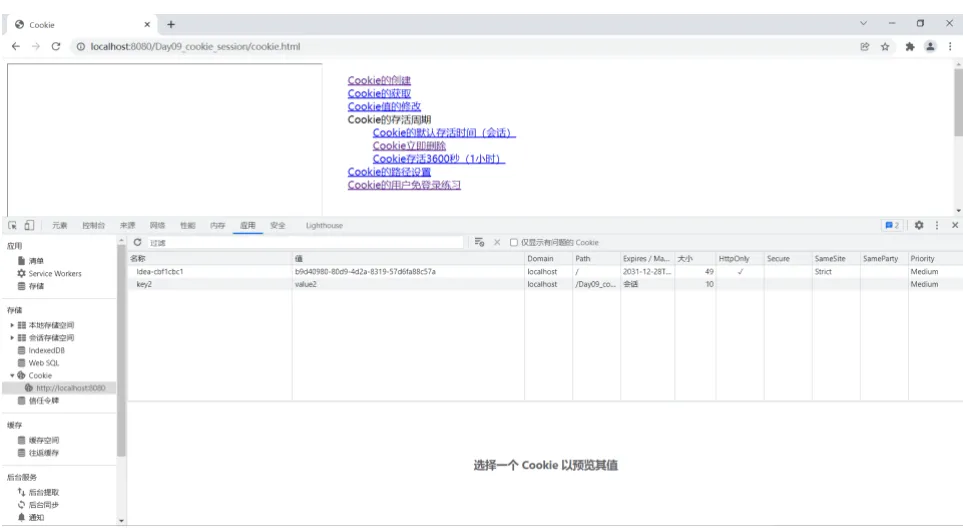The width and height of the screenshot is (963, 532).
Task: Activate the inspect element picker
Action: (12, 225)
